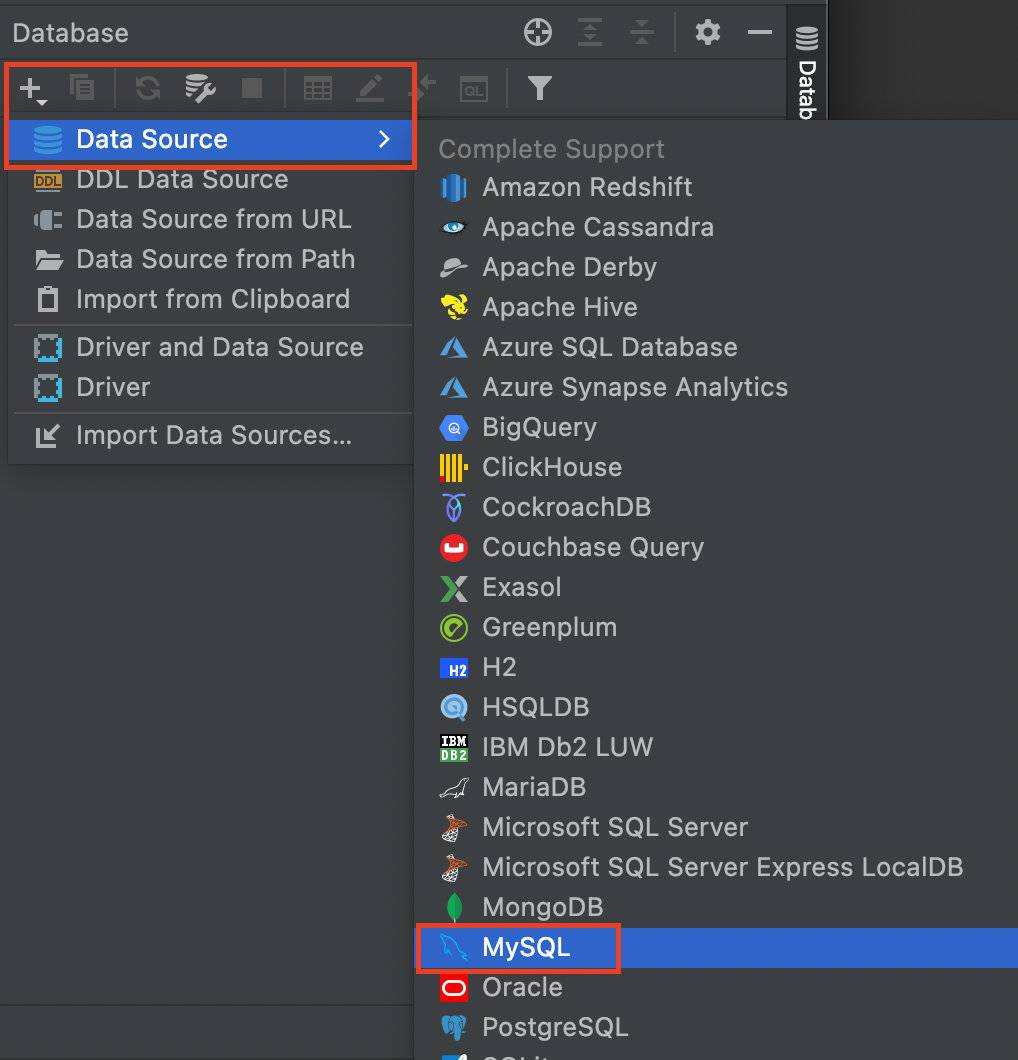
Task: Choose Apache Cassandra data source
Action: (717, 227)
